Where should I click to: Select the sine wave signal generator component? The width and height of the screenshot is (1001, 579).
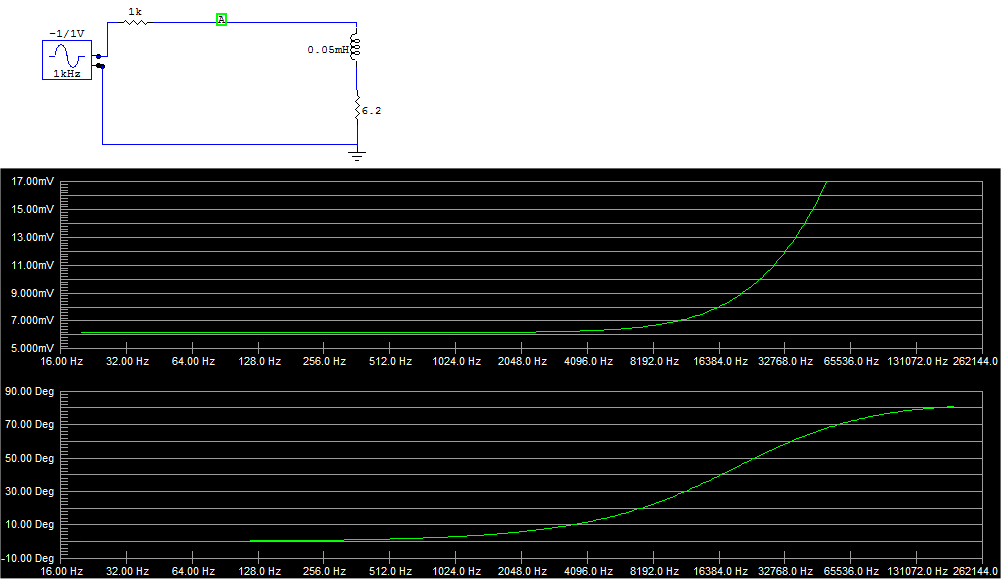tap(67, 60)
